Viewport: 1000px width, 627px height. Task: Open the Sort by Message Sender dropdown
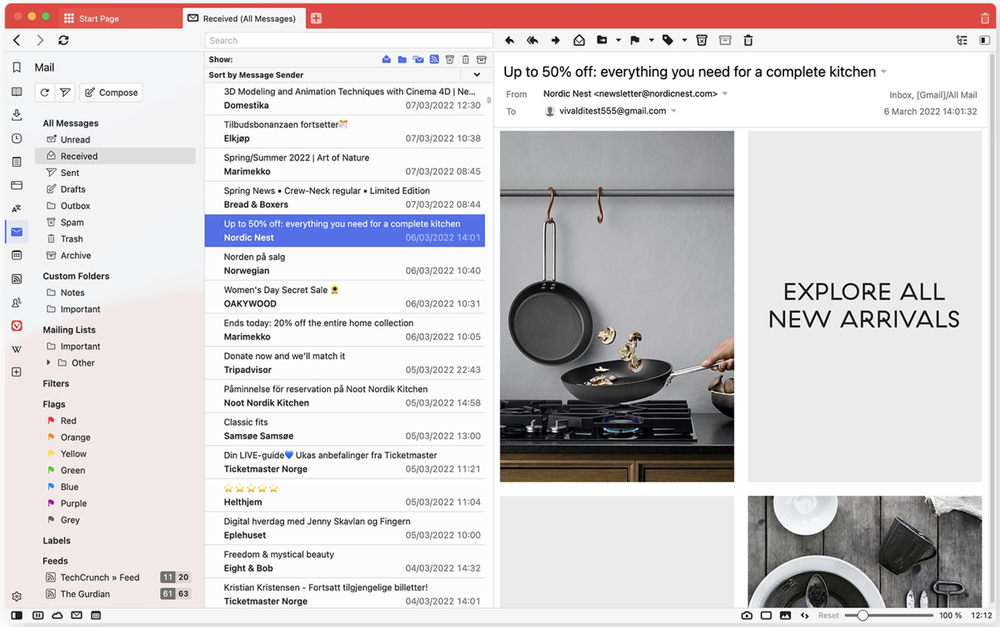pyautogui.click(x=477, y=74)
